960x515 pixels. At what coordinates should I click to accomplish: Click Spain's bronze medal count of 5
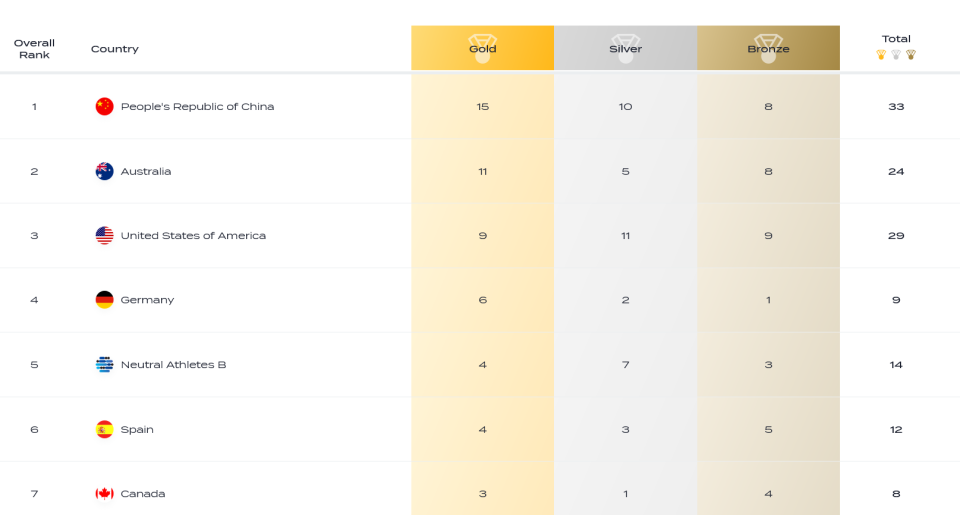coord(768,430)
